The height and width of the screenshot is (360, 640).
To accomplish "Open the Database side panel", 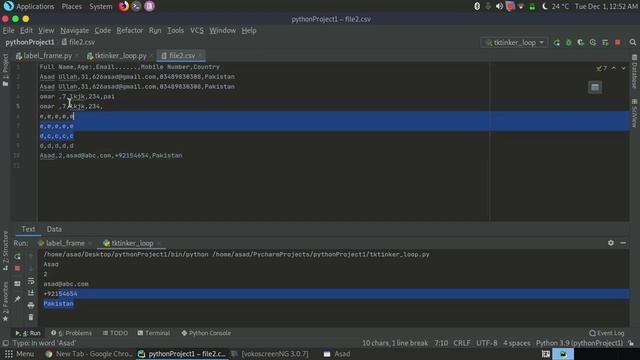I will 634,71.
